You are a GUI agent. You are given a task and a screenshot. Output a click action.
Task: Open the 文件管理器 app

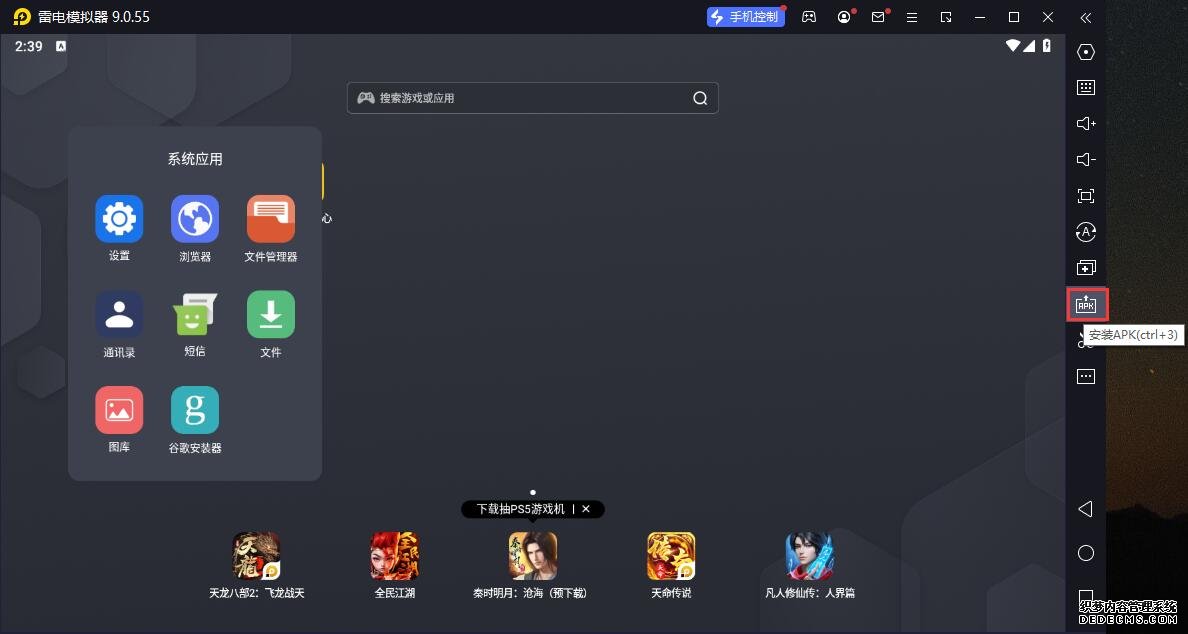coord(271,219)
